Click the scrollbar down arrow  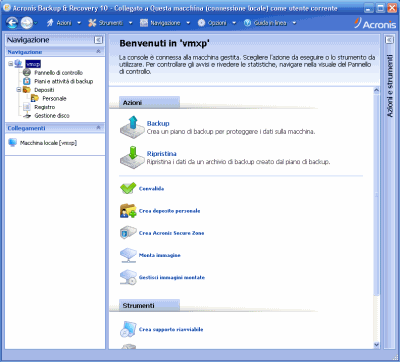[x=377, y=345]
